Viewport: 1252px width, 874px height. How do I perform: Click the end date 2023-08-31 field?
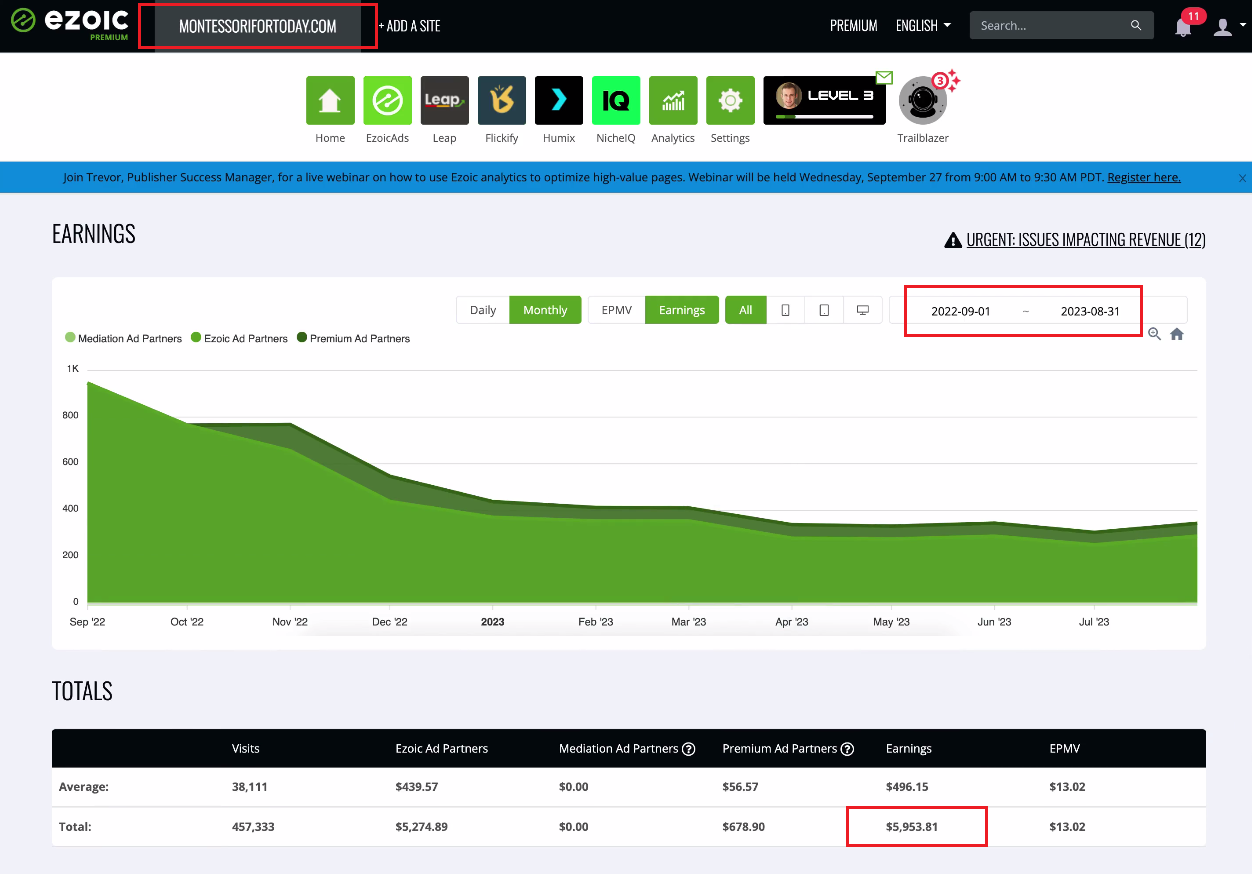[1090, 311]
